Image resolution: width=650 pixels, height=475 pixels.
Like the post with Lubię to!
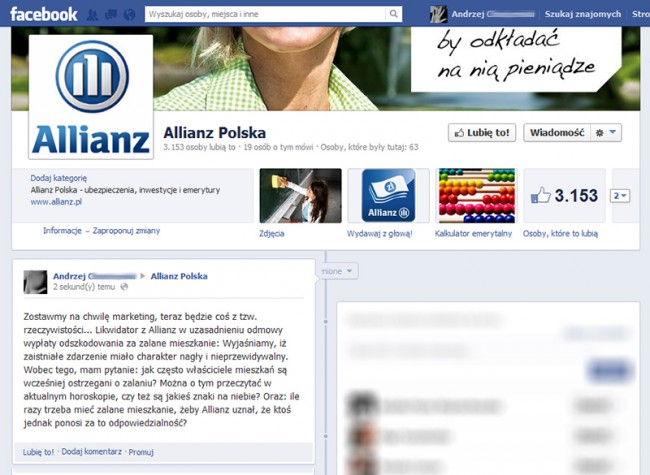pos(38,452)
